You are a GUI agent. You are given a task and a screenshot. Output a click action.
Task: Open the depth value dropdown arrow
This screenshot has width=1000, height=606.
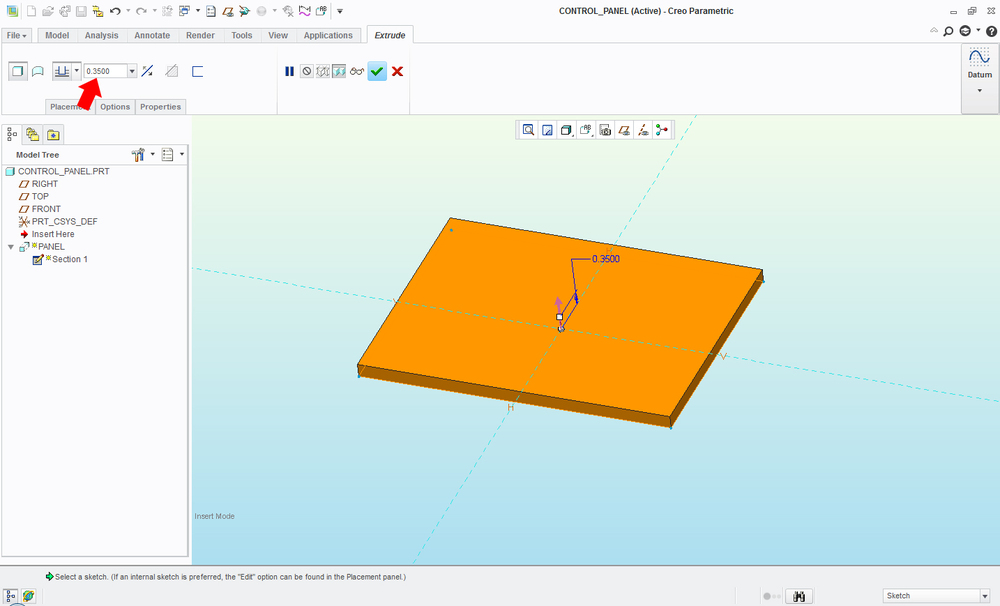click(x=132, y=71)
